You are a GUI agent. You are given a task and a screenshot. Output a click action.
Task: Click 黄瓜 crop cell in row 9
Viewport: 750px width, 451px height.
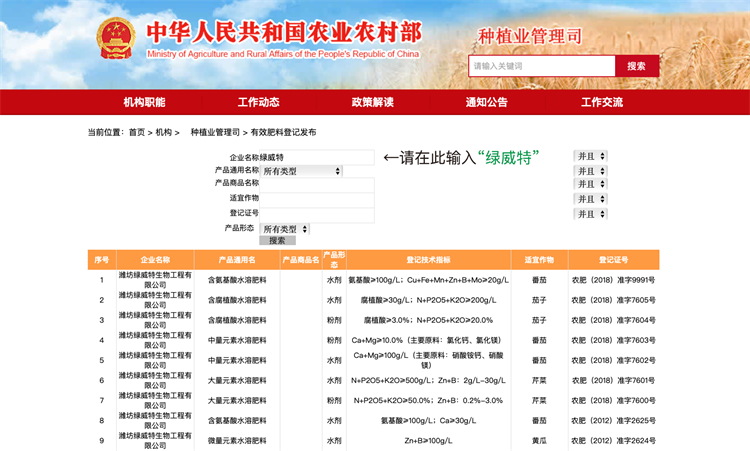[x=539, y=440]
